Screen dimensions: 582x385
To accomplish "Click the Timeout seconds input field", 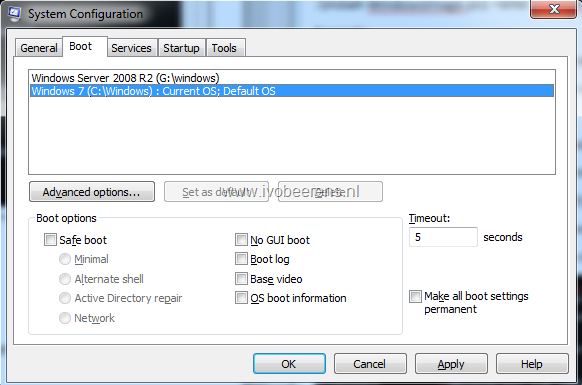I will tap(443, 237).
